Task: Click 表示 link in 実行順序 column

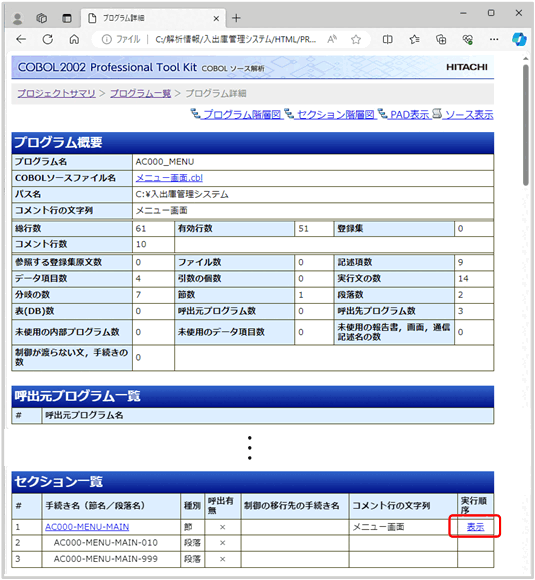Action: [x=475, y=527]
